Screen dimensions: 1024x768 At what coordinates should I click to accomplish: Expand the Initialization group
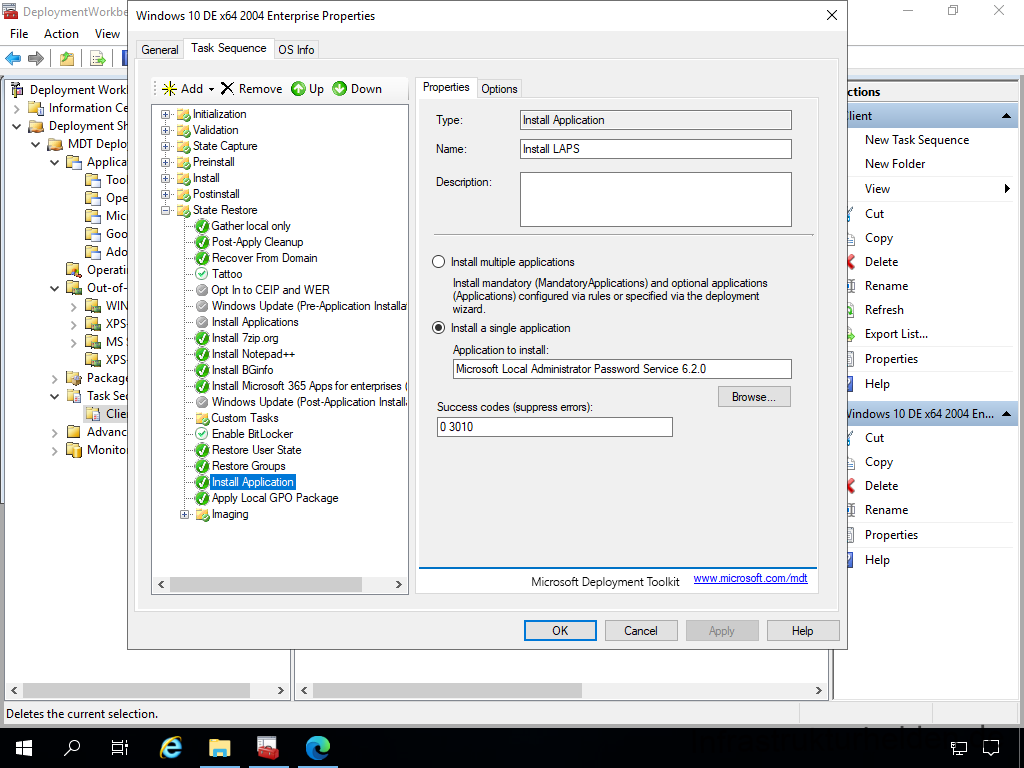(166, 114)
